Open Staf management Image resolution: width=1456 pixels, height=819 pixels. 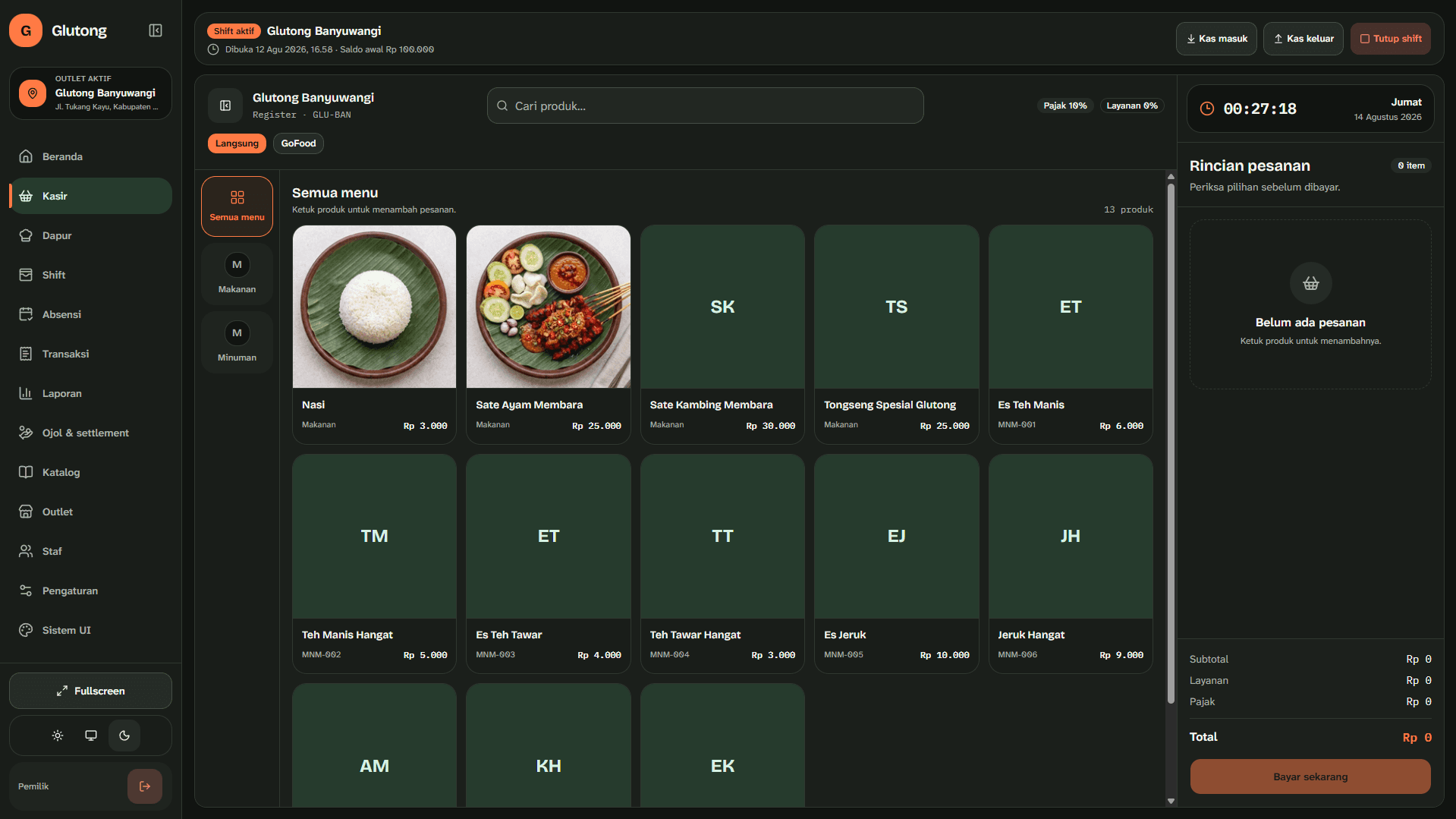(90, 551)
